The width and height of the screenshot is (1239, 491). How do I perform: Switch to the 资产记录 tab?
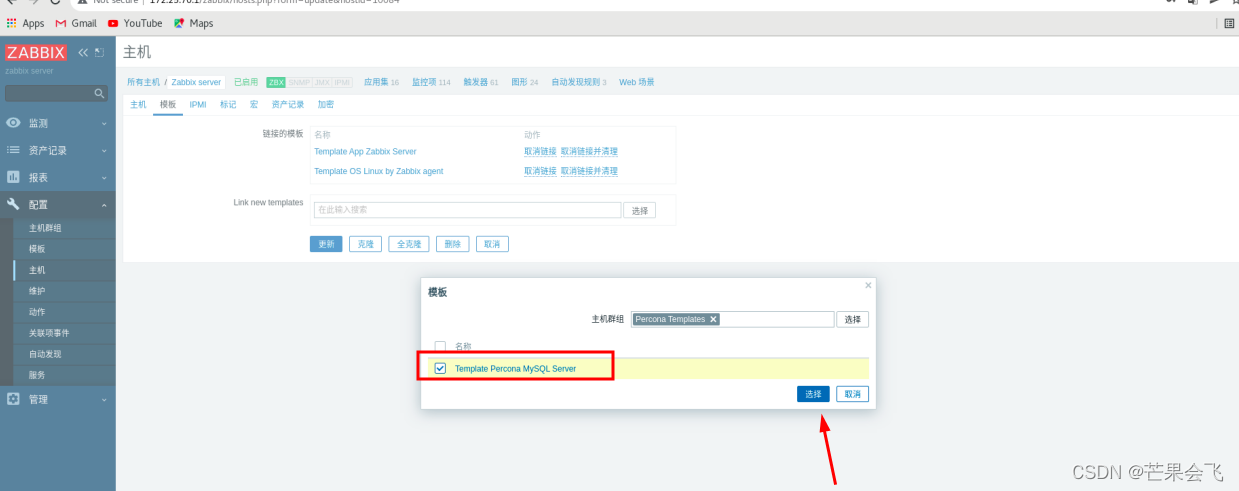288,104
